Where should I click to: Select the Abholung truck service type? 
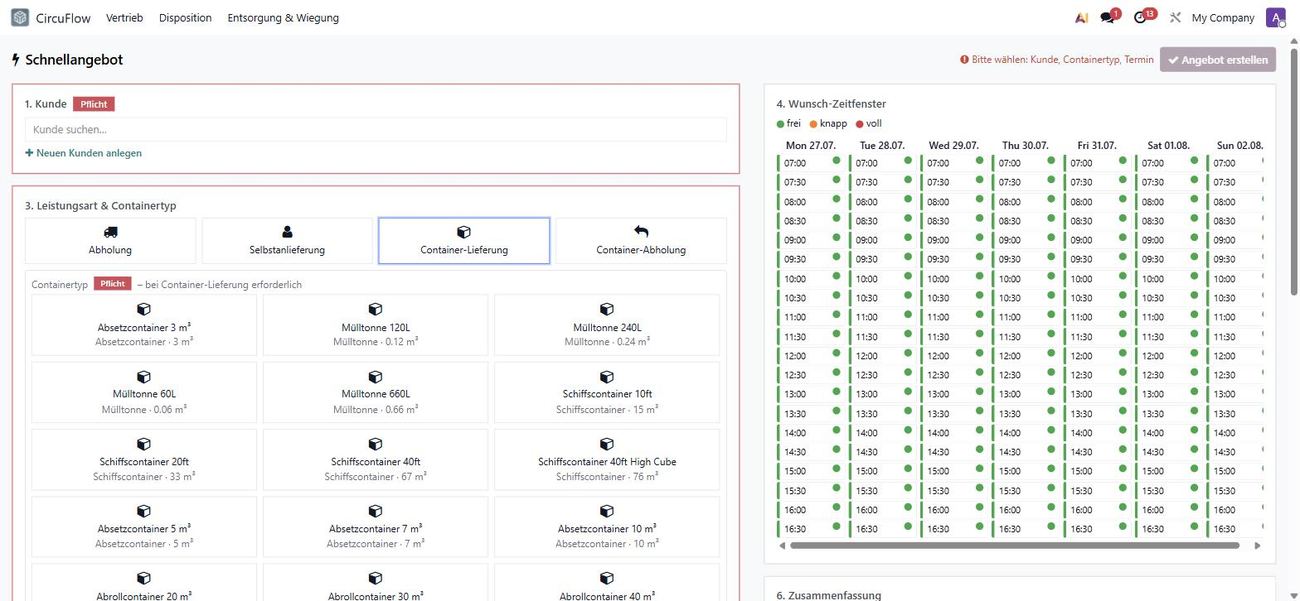[110, 241]
